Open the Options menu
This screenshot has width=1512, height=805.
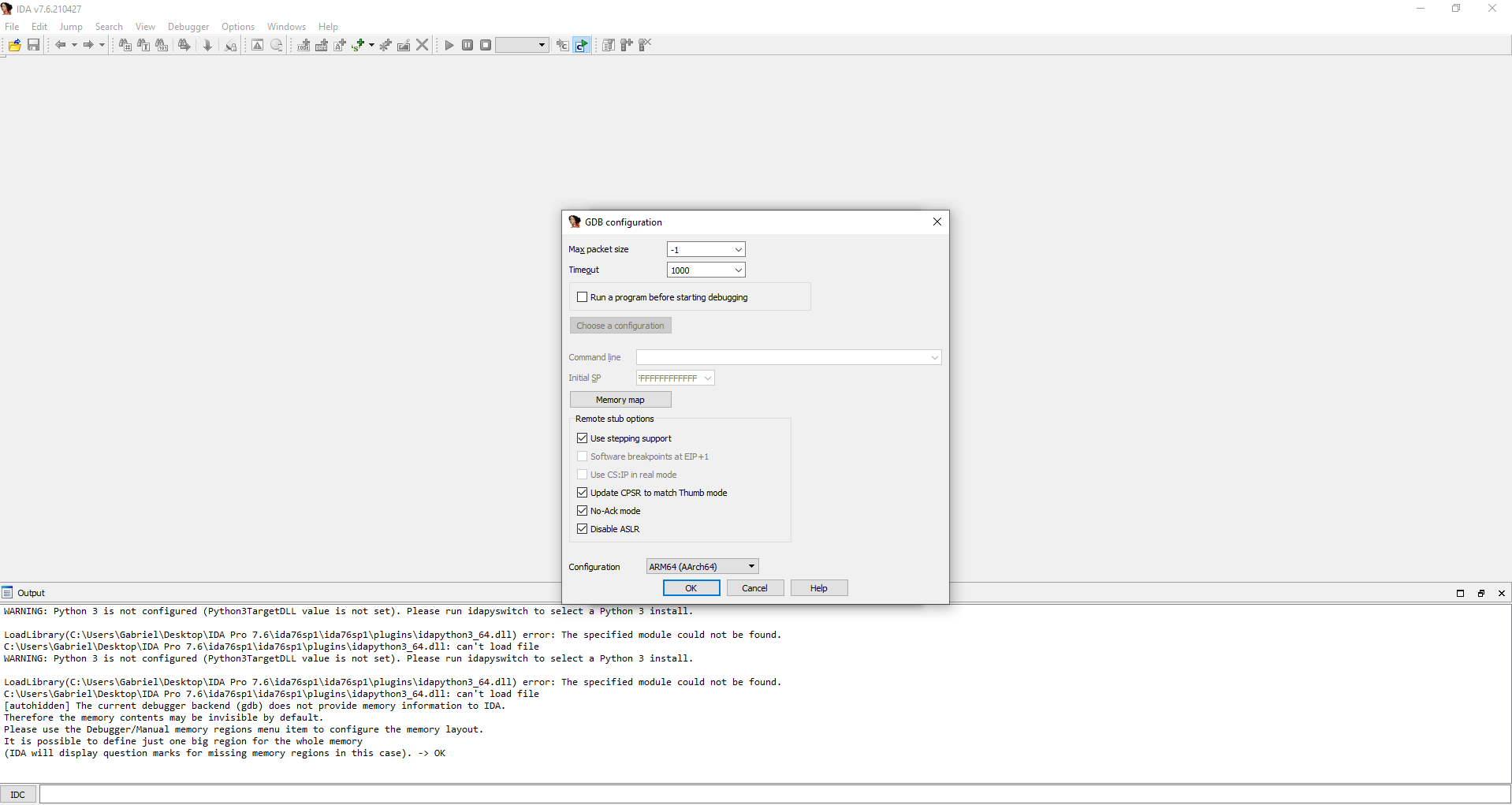tap(238, 27)
